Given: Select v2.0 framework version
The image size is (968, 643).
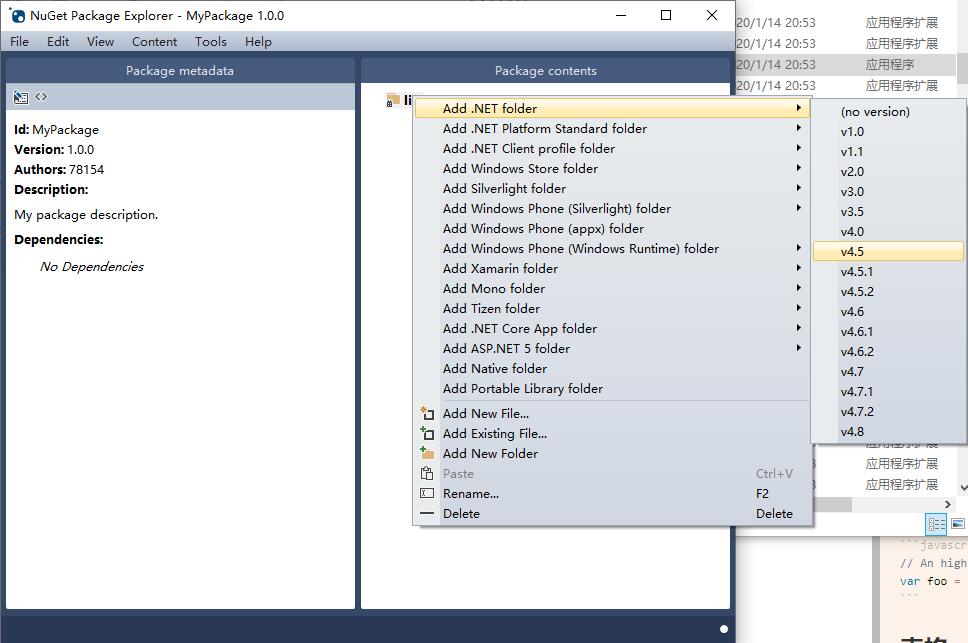Looking at the screenshot, I should pos(888,172).
